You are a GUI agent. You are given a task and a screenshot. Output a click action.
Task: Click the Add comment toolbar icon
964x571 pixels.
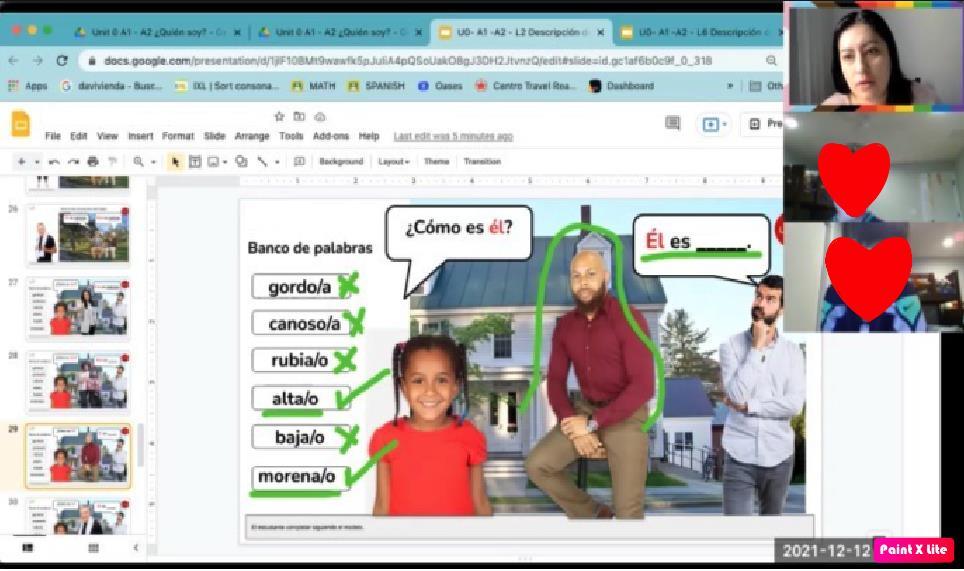tap(299, 162)
